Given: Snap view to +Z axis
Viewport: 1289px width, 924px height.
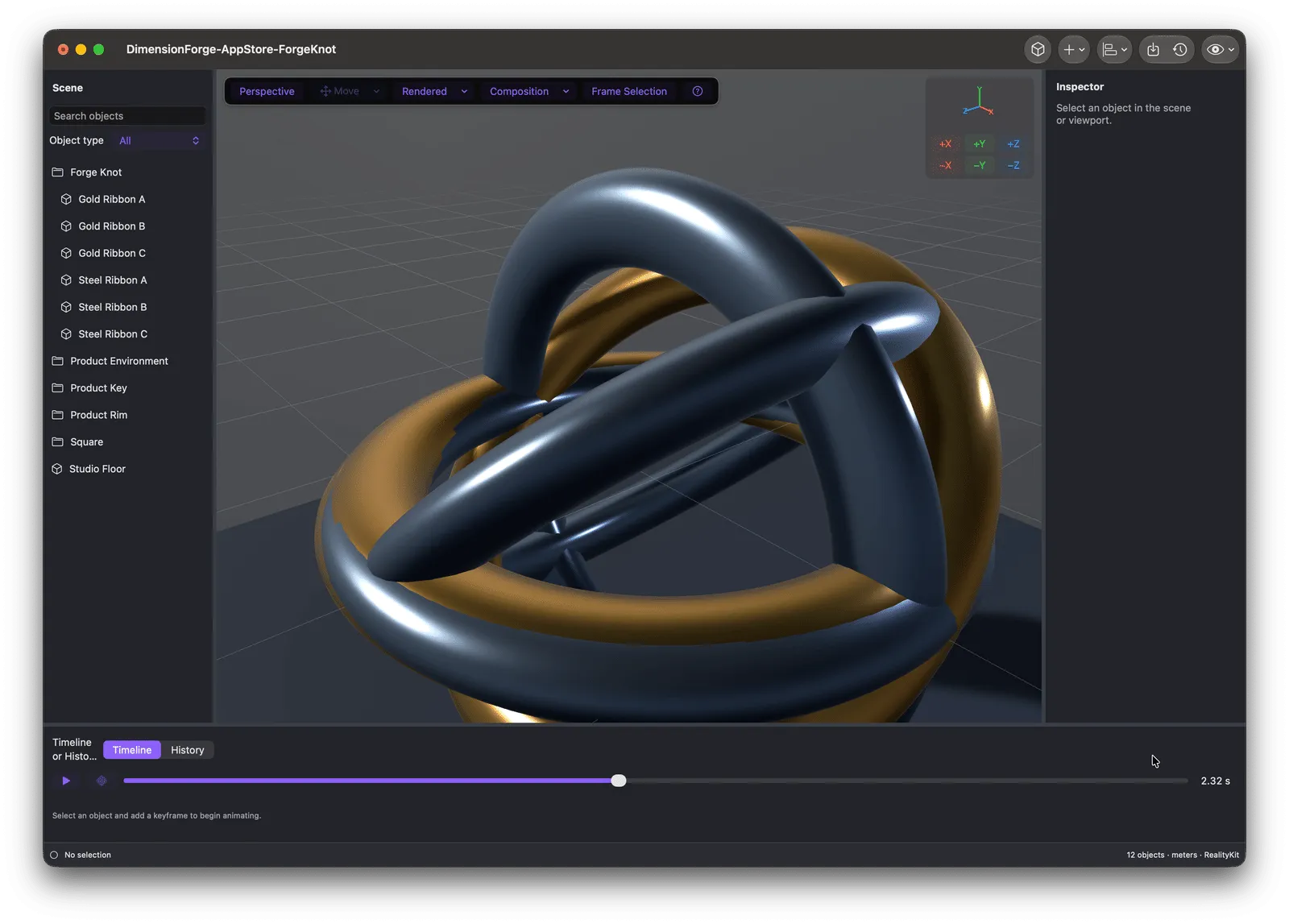Looking at the screenshot, I should tap(1013, 144).
